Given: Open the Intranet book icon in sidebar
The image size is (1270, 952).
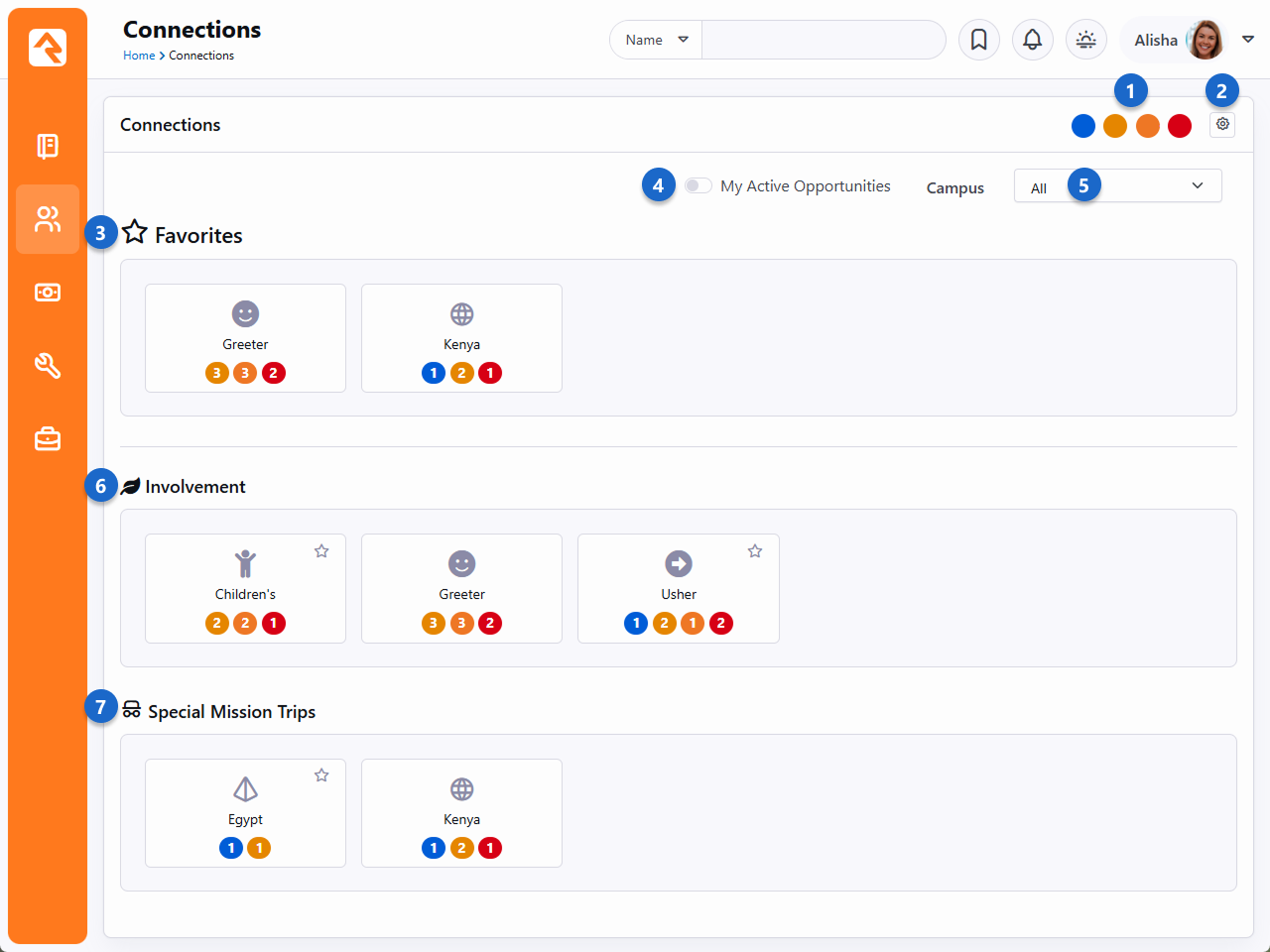Looking at the screenshot, I should coord(48,146).
